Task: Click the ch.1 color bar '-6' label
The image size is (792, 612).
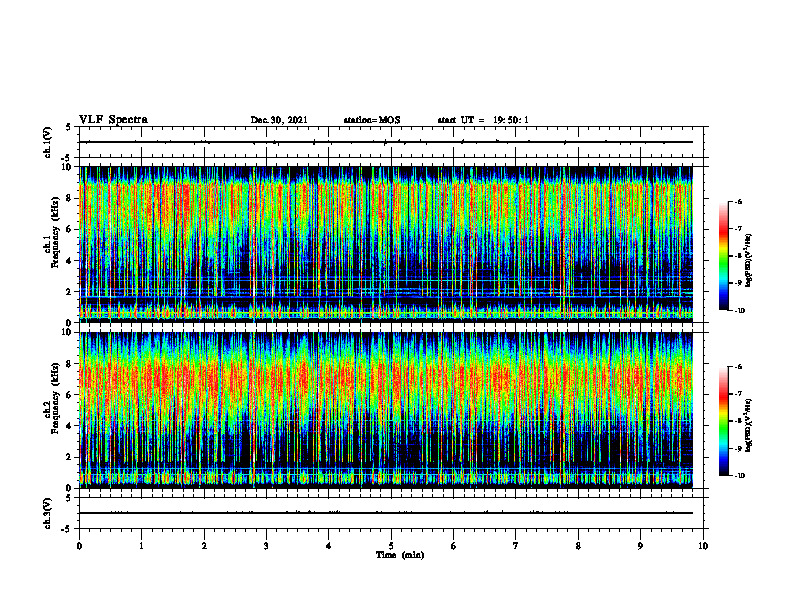Action: click(x=737, y=201)
